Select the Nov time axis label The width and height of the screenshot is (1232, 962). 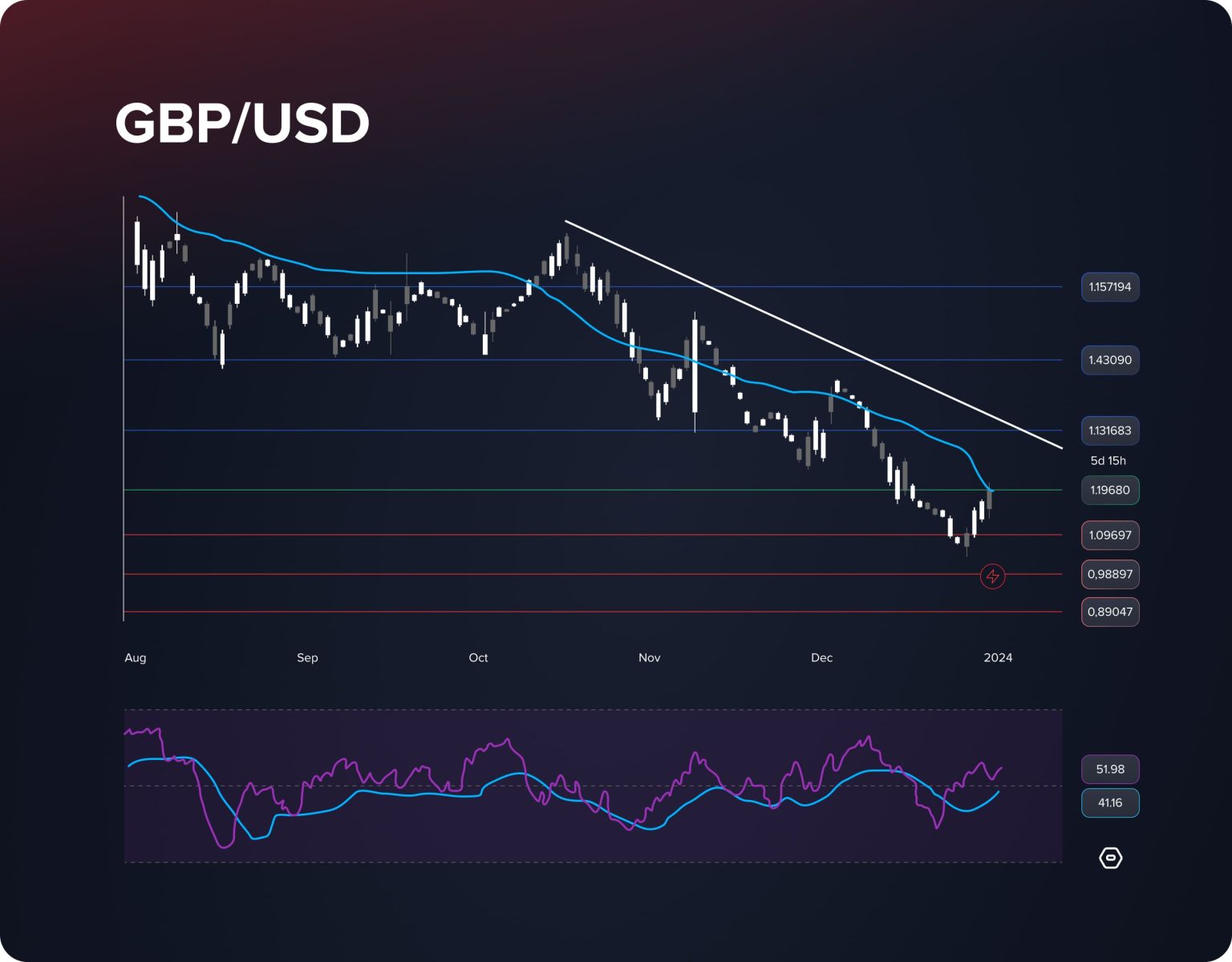[x=649, y=657]
